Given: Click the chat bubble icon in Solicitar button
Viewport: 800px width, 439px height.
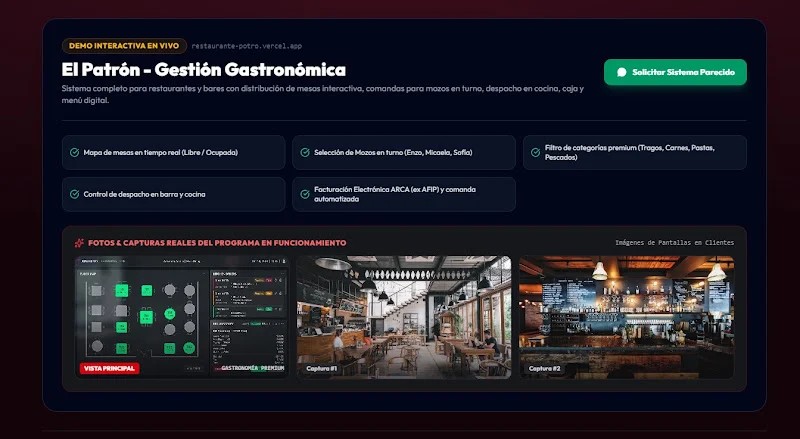Looking at the screenshot, I should tap(621, 72).
